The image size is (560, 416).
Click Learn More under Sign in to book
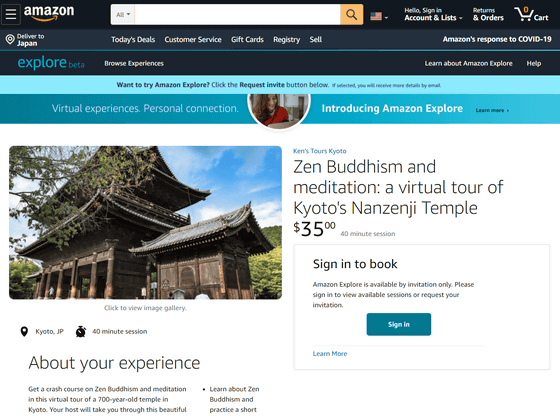pos(330,354)
